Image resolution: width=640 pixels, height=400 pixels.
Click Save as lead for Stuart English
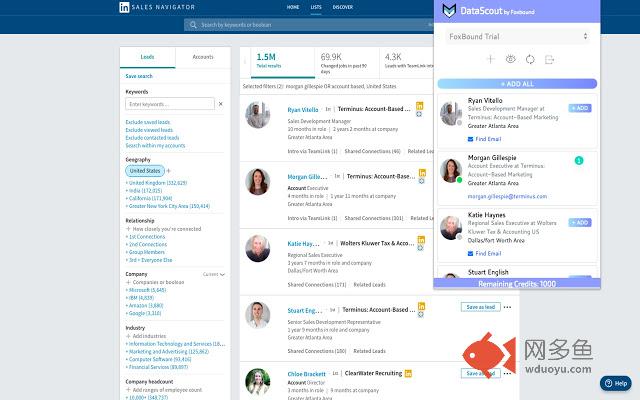pos(479,309)
